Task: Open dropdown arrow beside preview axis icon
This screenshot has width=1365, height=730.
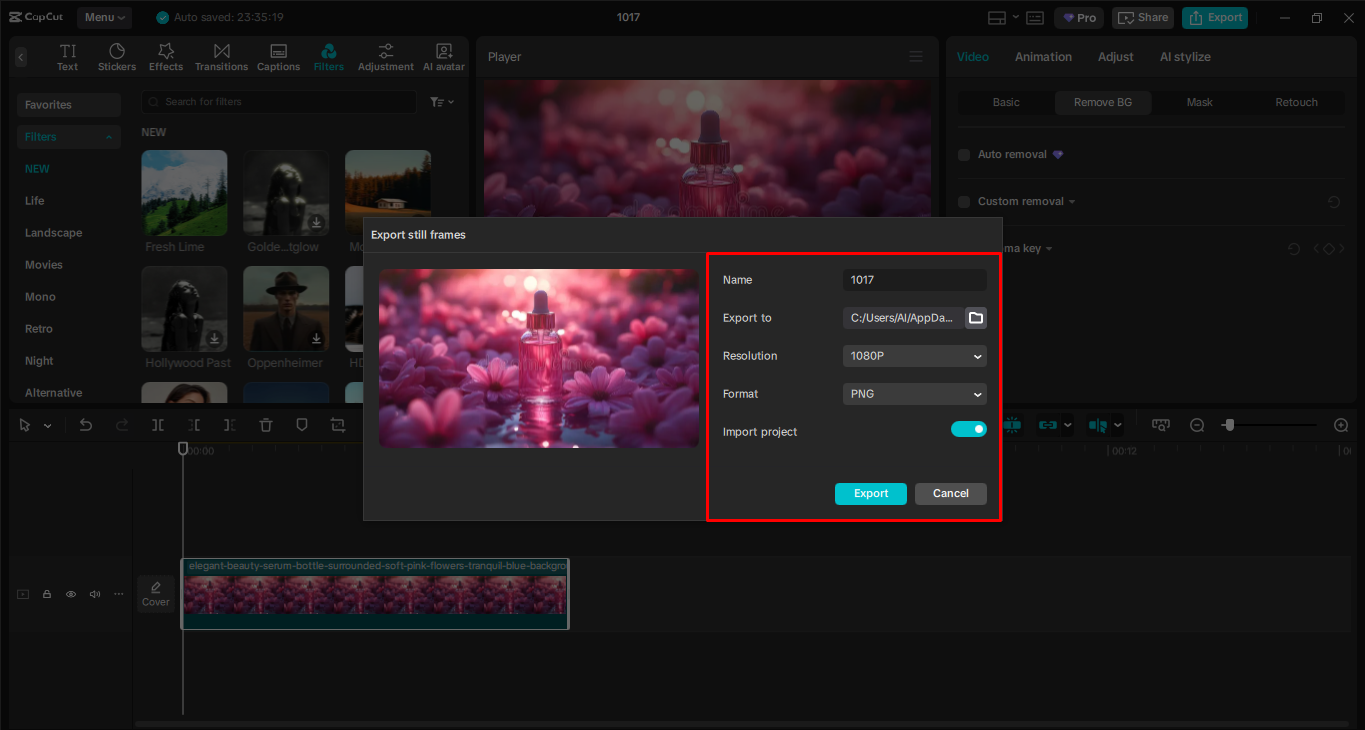Action: [1117, 425]
